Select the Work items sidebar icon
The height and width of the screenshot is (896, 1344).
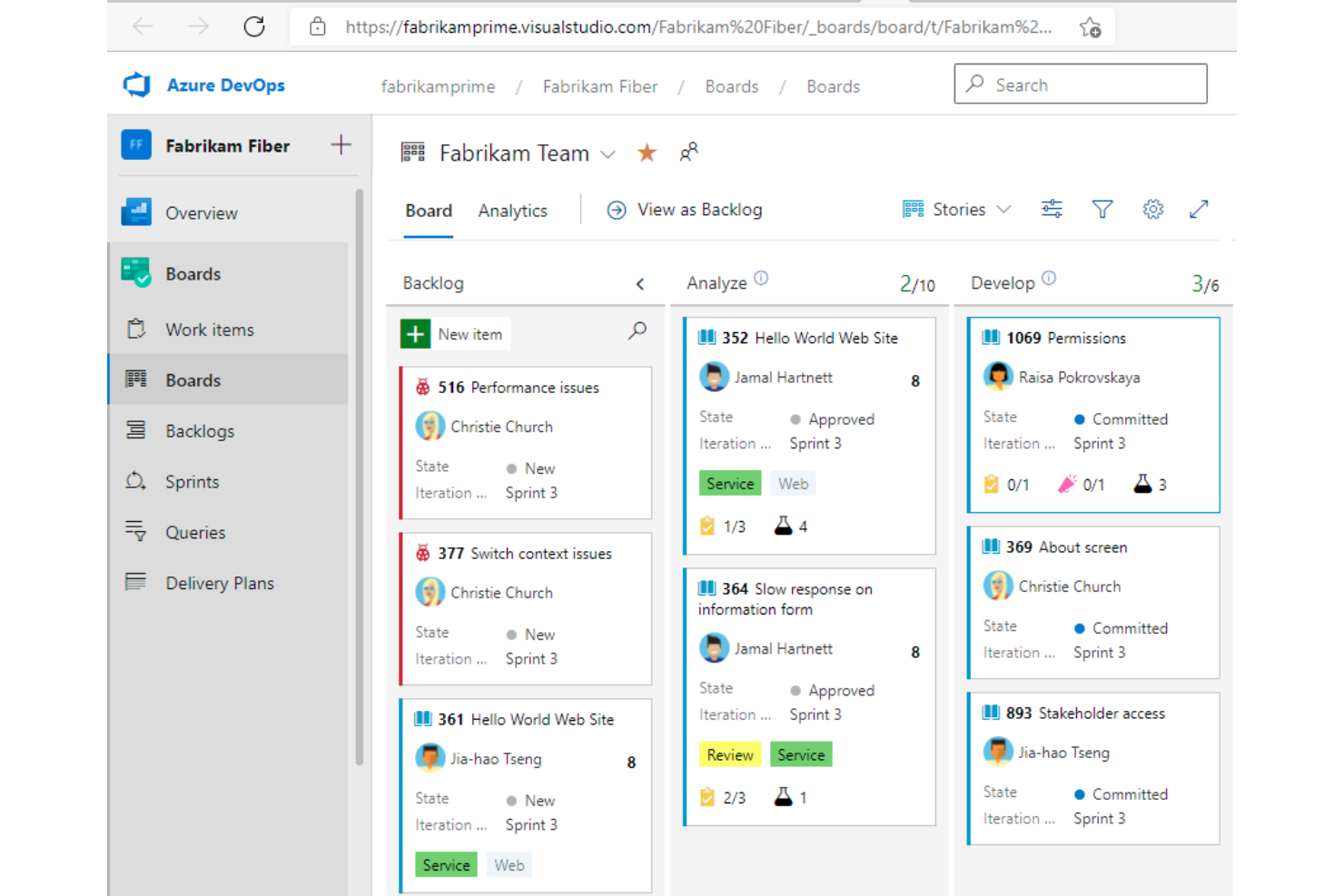[136, 329]
